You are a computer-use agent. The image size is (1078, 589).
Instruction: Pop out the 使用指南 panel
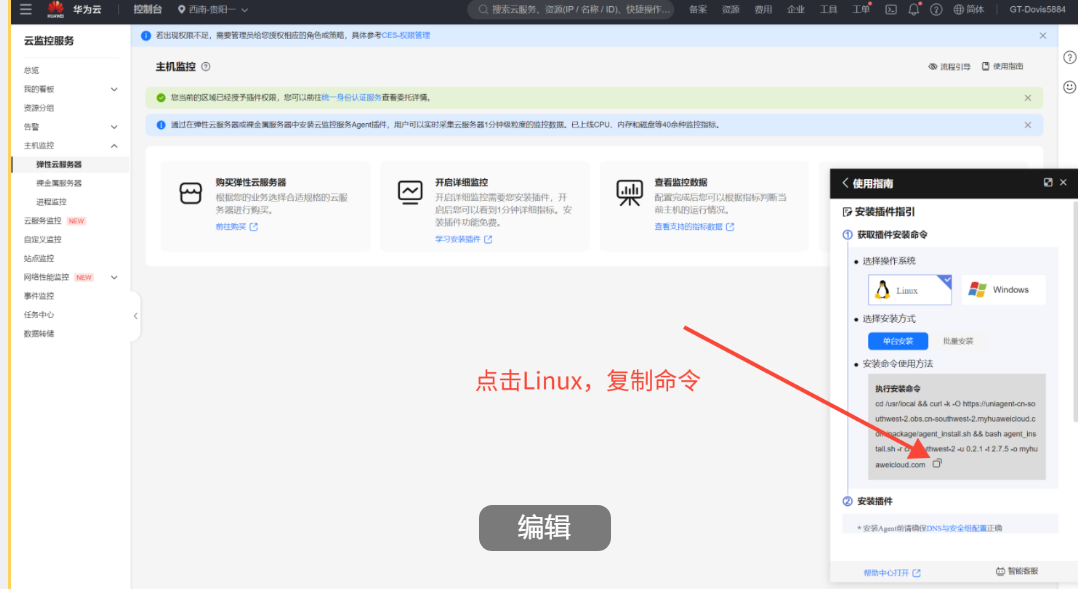(1047, 183)
